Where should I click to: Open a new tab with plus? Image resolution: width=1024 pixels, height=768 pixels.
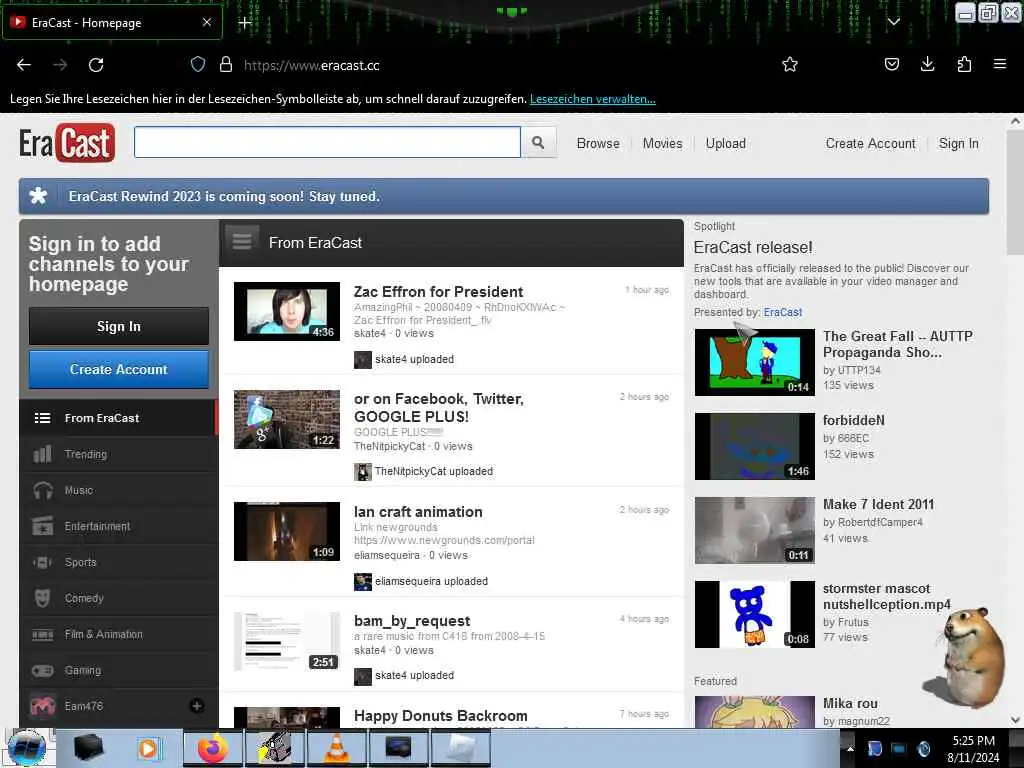coord(245,23)
